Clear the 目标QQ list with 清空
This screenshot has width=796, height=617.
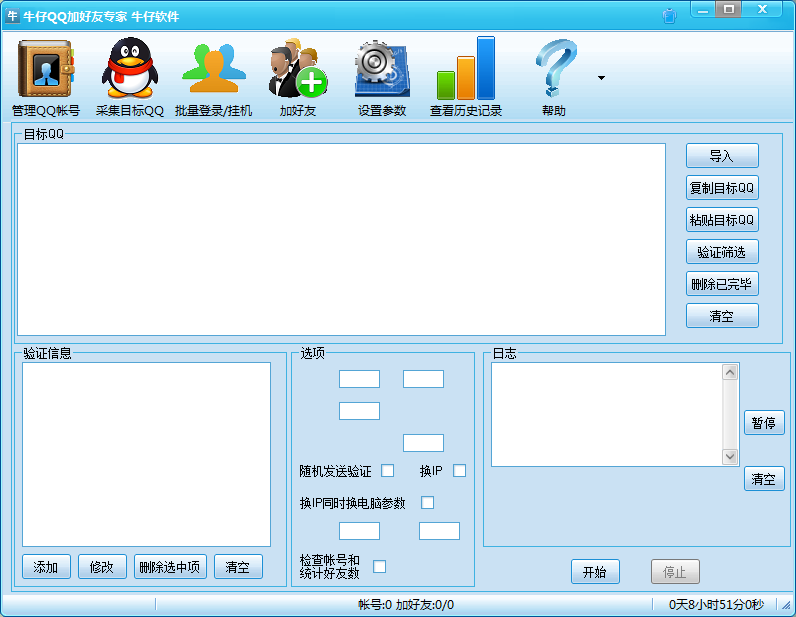coord(722,315)
